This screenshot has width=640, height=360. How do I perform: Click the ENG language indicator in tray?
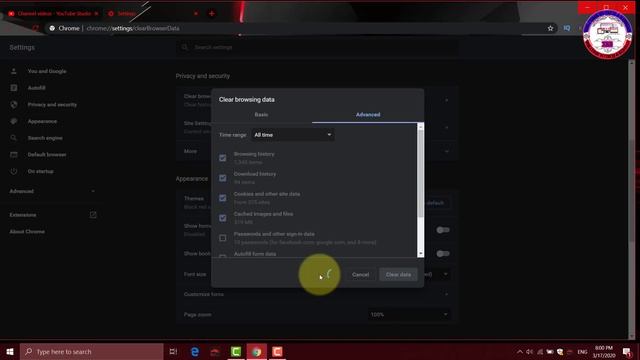pyautogui.click(x=582, y=352)
